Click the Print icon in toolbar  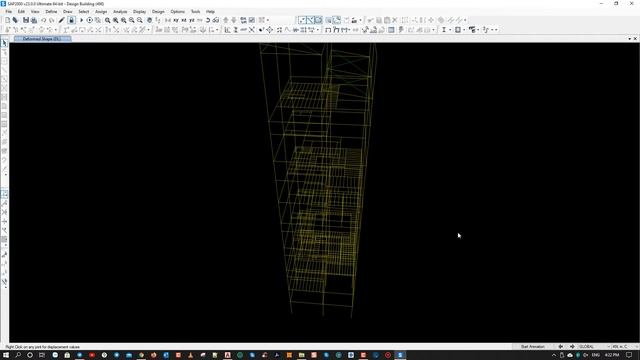tap(34, 20)
